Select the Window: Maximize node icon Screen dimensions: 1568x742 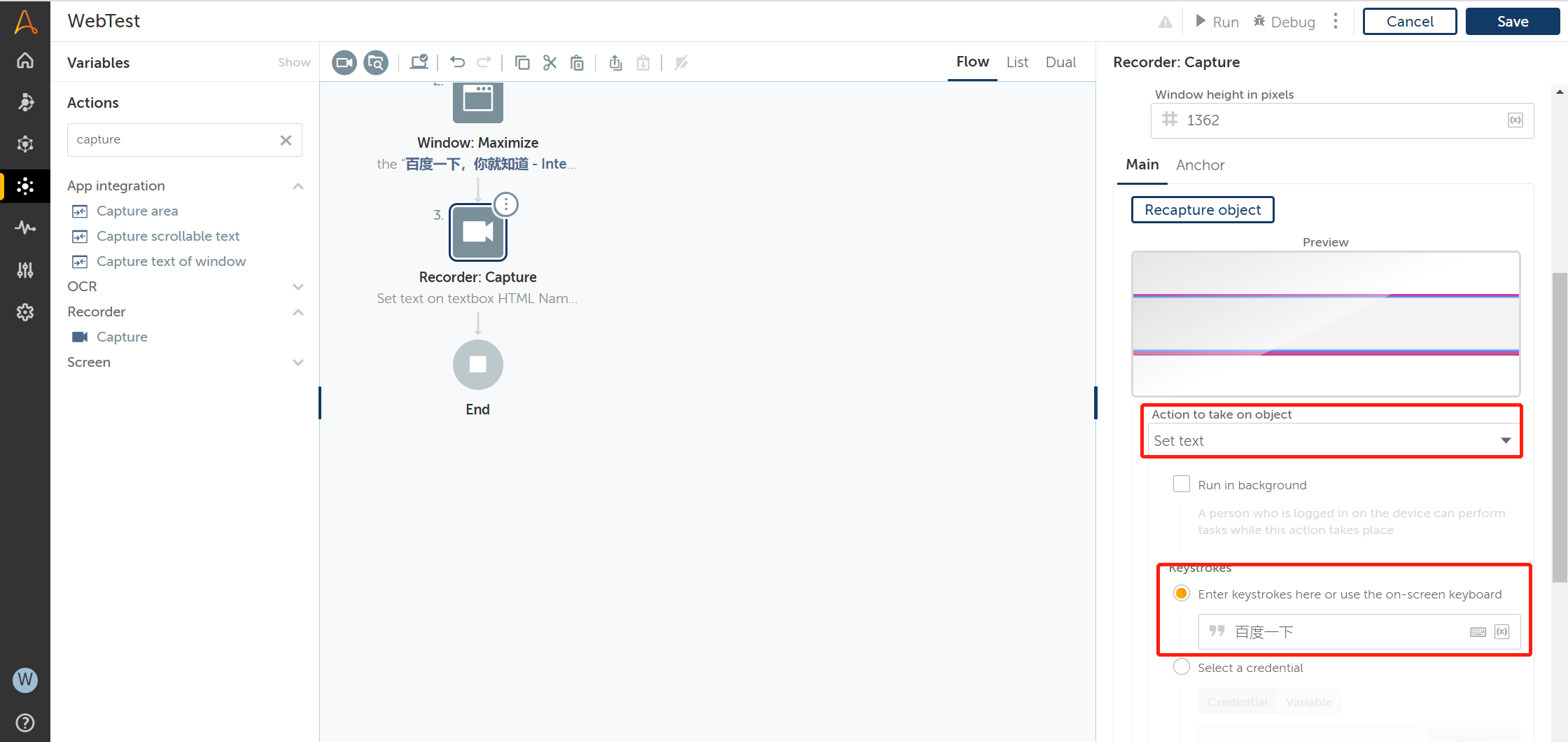(478, 102)
